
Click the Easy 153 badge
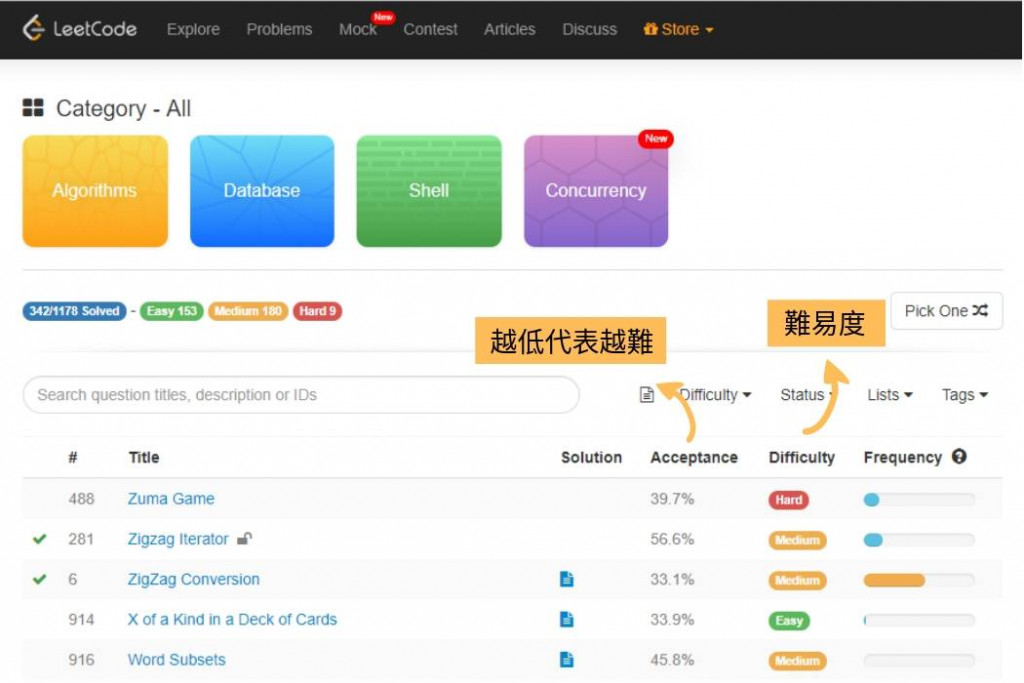(172, 311)
